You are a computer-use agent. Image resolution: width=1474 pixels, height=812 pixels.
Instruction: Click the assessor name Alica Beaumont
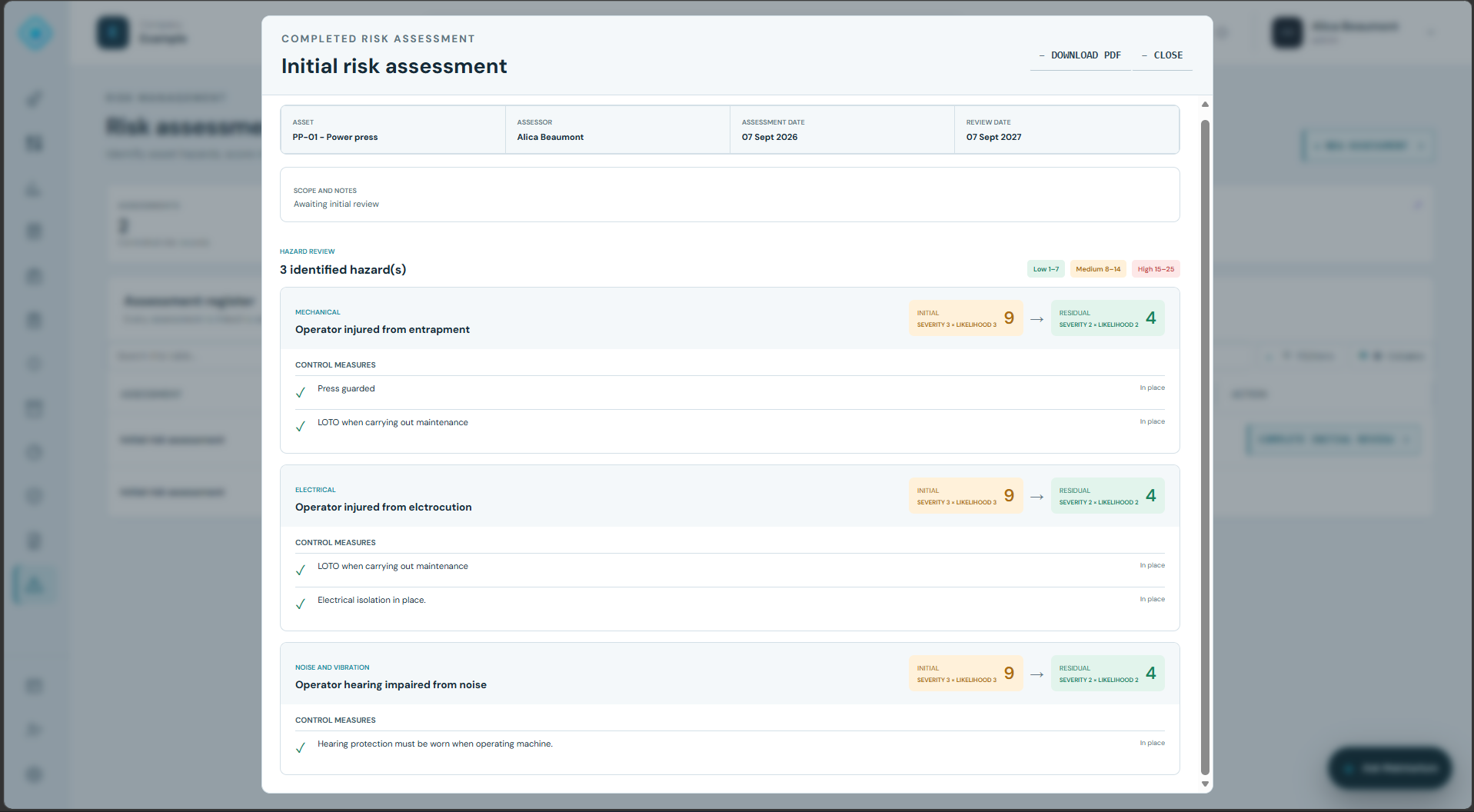(x=551, y=137)
